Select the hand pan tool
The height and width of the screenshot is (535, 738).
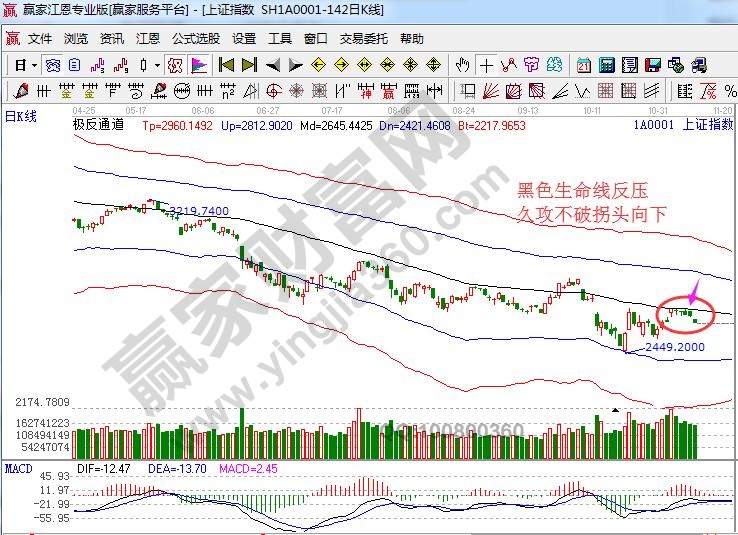[462, 66]
